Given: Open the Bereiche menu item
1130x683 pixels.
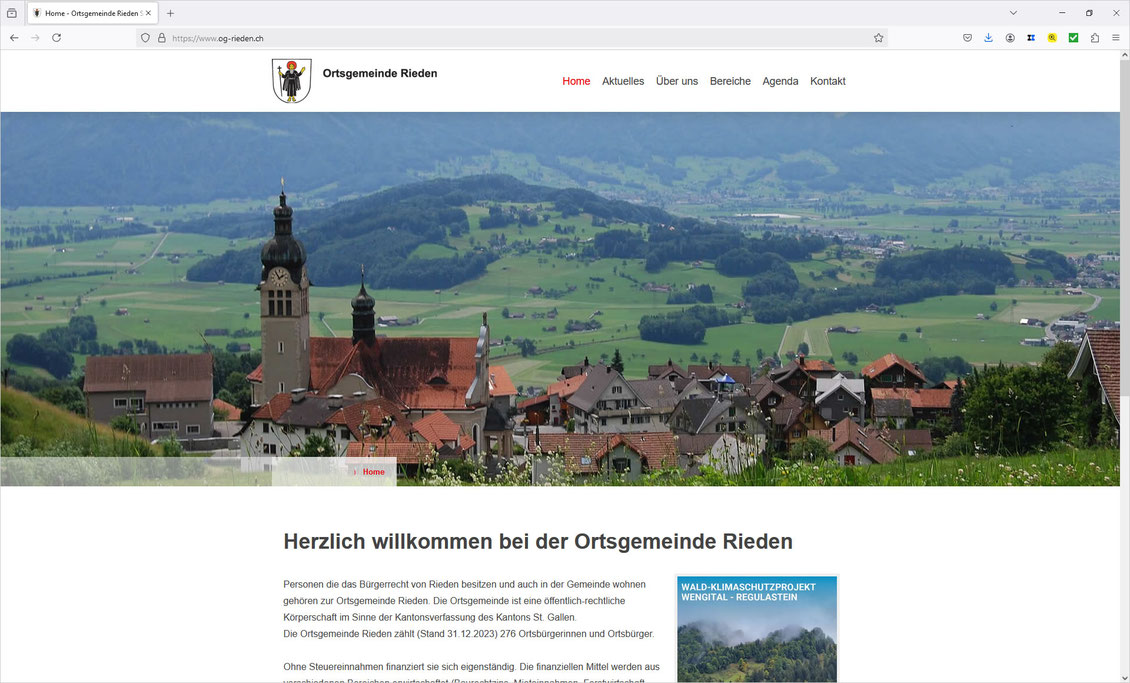Looking at the screenshot, I should tap(730, 81).
